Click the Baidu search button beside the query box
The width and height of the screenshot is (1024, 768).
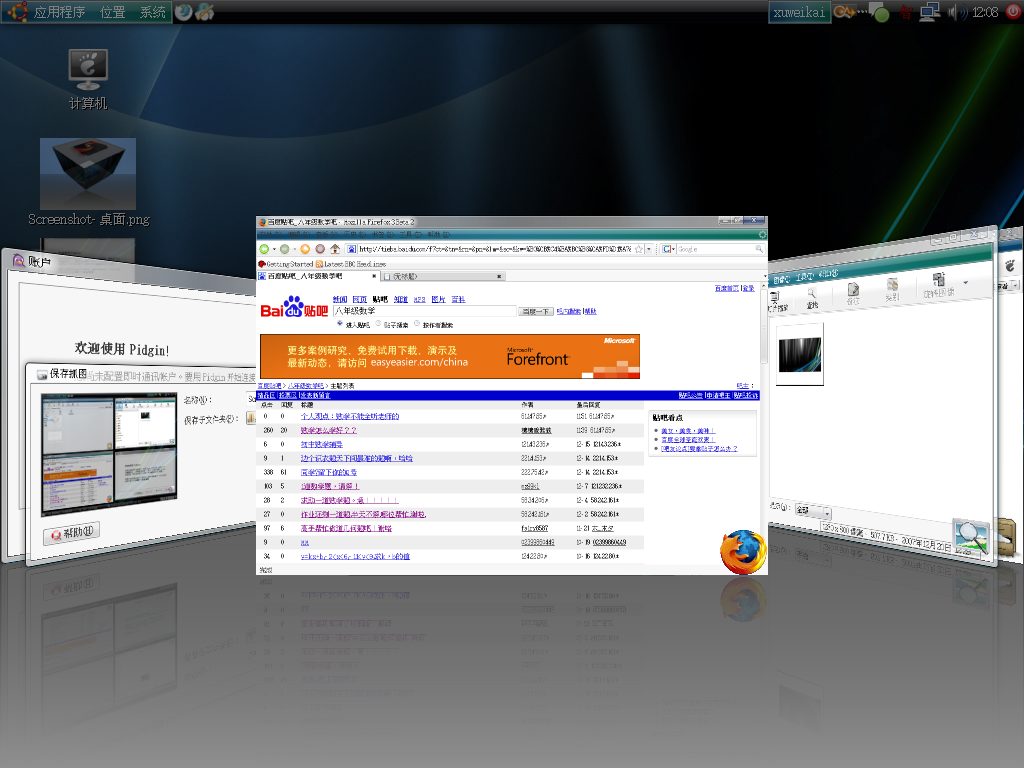click(536, 312)
